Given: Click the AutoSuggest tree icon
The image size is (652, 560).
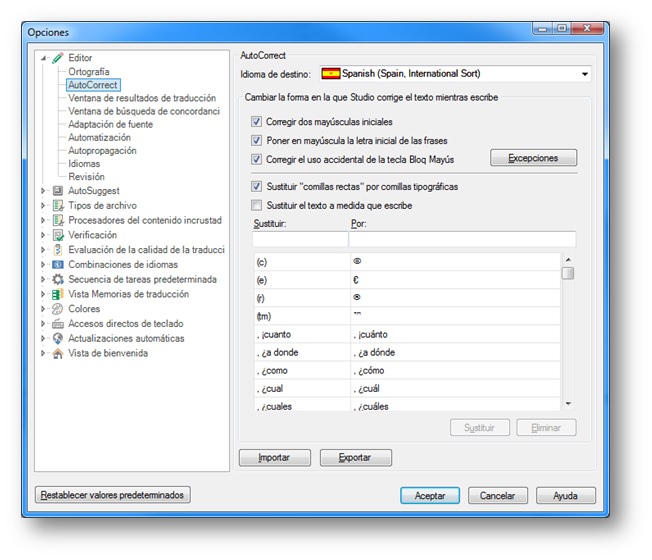Looking at the screenshot, I should pos(58,191).
